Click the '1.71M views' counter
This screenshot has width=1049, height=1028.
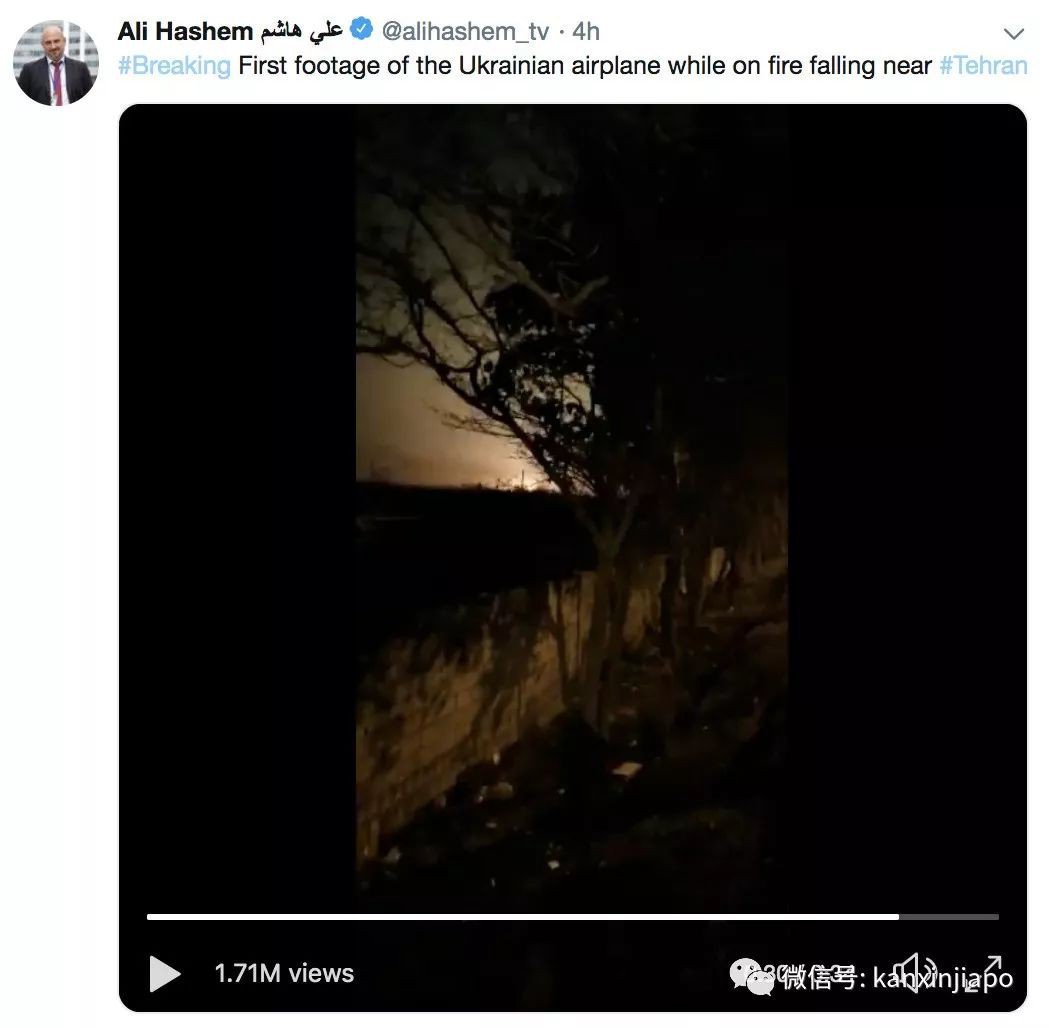pos(284,973)
